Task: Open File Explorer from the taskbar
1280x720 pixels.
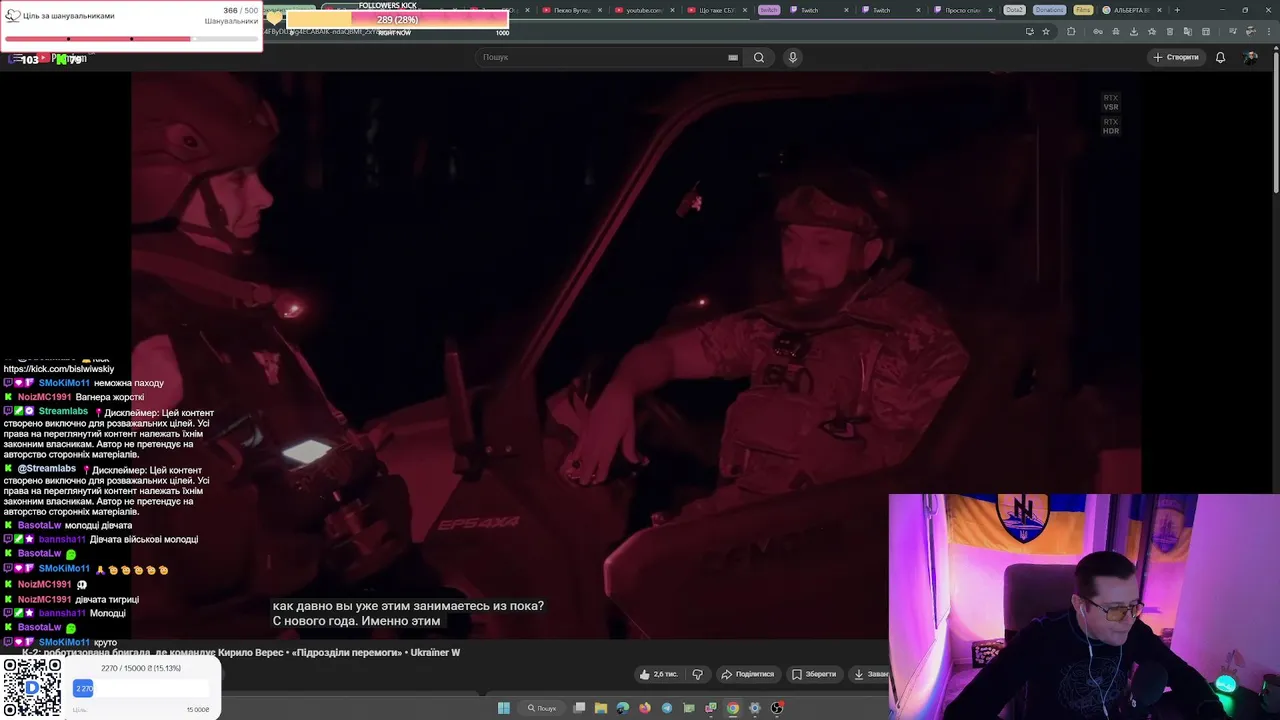Action: [601, 708]
